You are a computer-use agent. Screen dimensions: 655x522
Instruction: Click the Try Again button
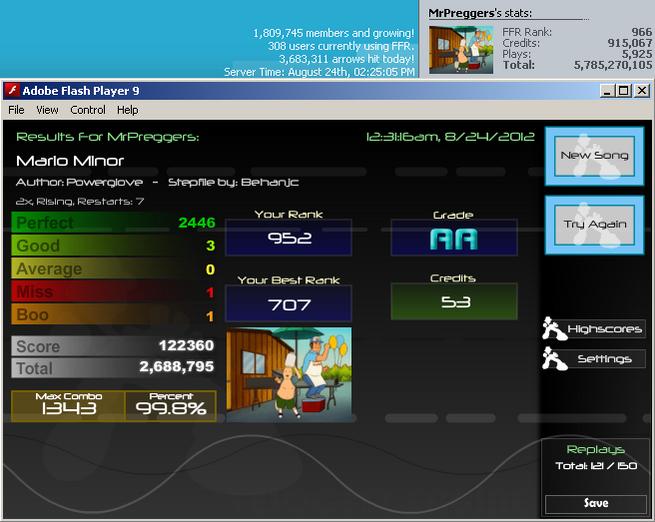click(x=594, y=225)
